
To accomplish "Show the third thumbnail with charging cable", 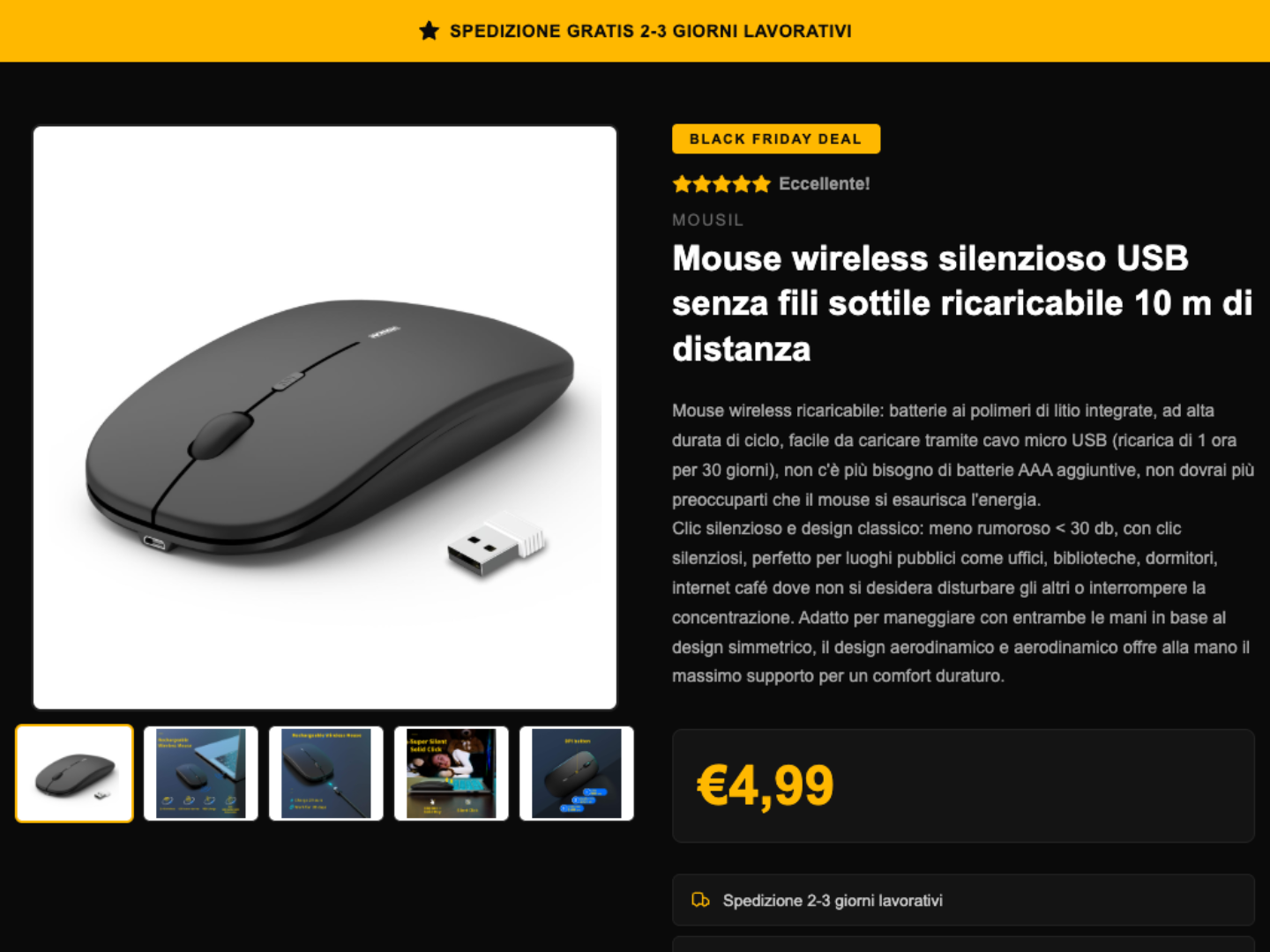I will click(325, 773).
